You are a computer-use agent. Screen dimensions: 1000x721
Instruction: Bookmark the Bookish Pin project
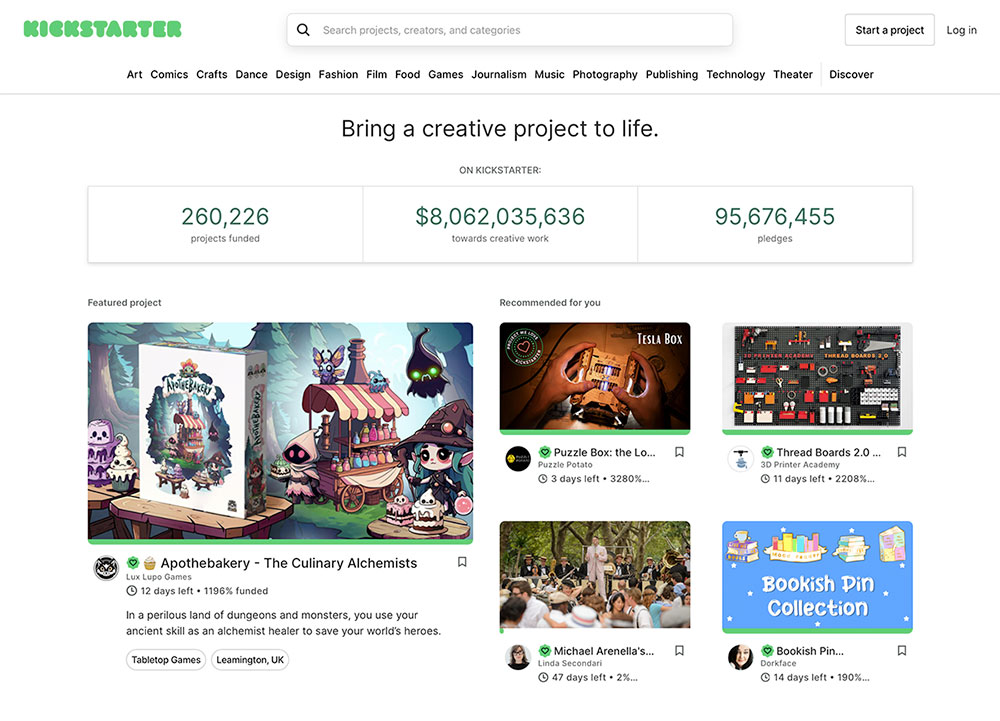tap(902, 650)
